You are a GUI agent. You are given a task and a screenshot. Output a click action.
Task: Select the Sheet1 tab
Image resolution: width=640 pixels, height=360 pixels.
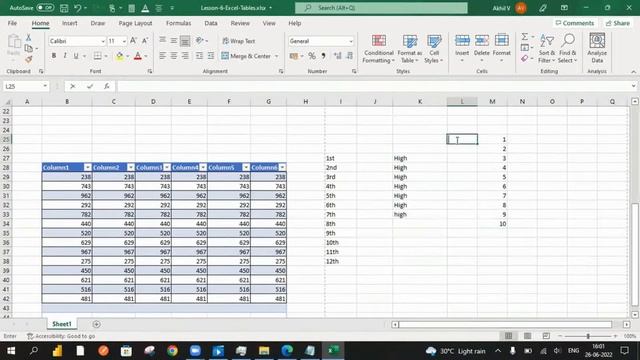click(x=62, y=324)
